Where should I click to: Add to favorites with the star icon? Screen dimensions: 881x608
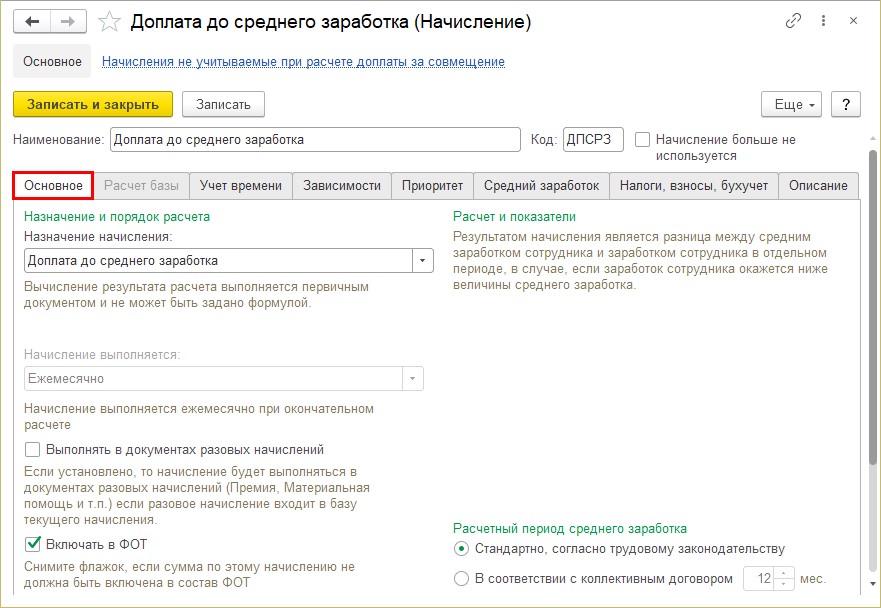tap(109, 22)
